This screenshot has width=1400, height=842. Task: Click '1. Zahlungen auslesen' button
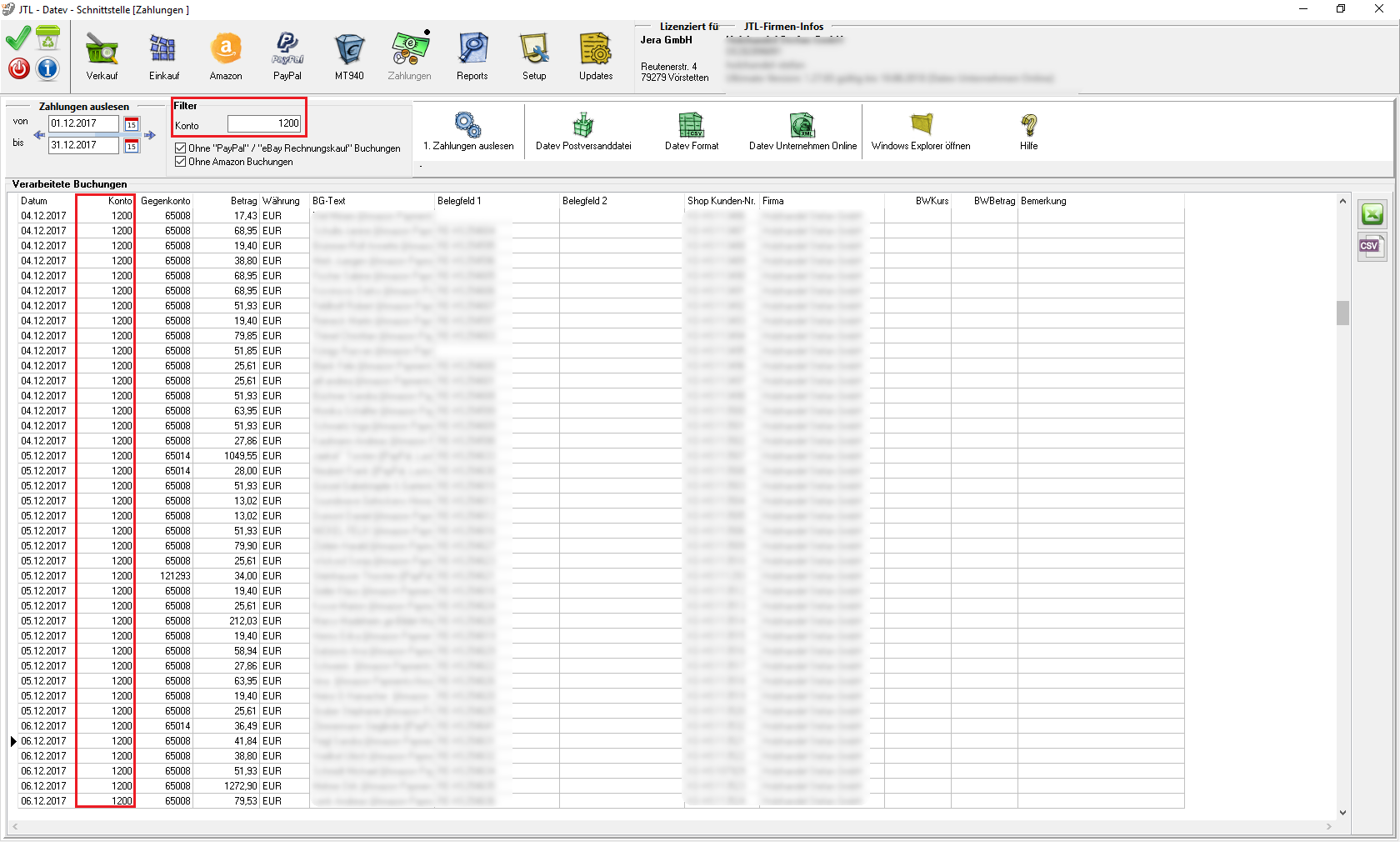click(x=468, y=132)
